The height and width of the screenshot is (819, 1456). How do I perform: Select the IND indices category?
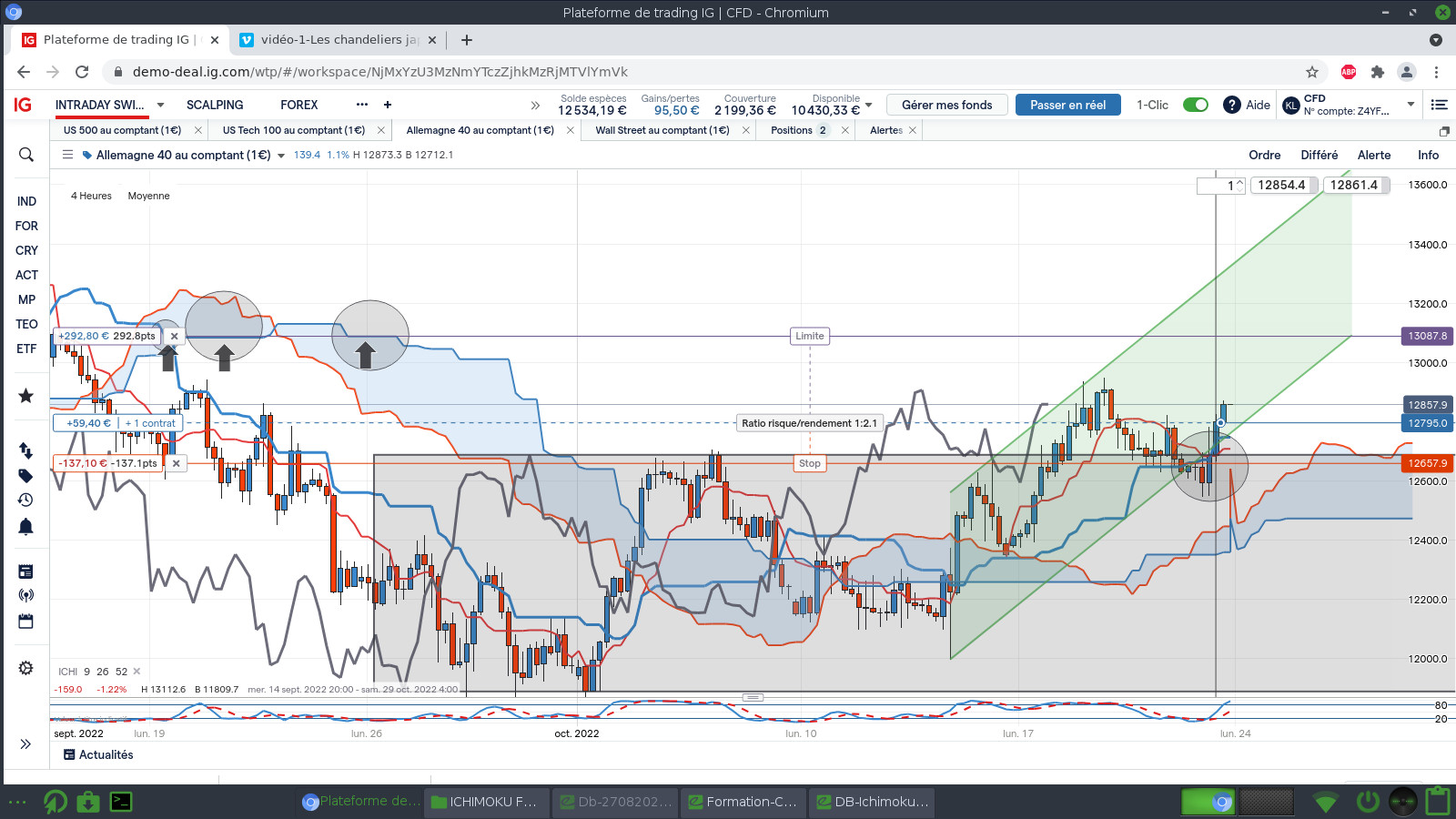click(26, 201)
